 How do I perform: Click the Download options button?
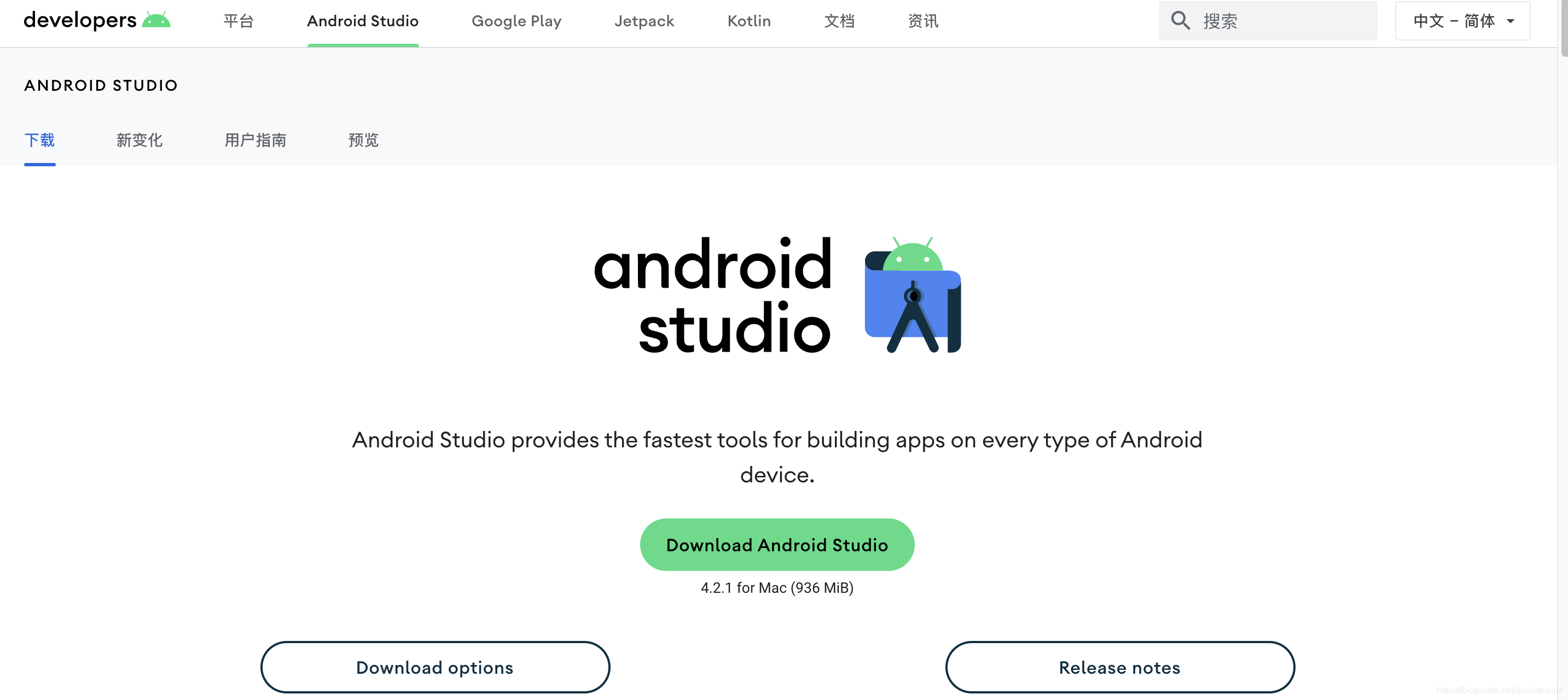[x=434, y=667]
